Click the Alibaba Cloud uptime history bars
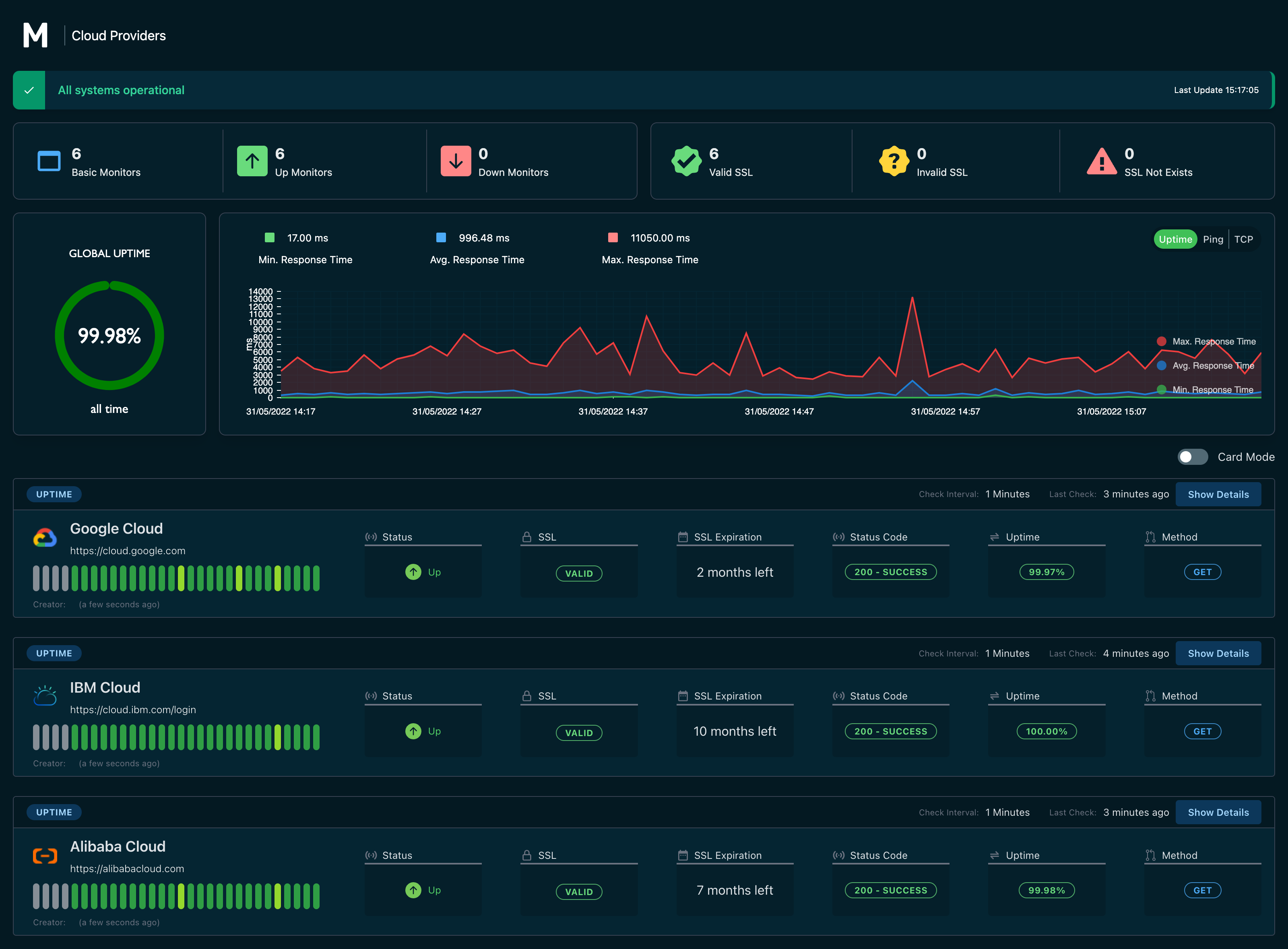This screenshot has width=1288, height=949. (x=176, y=896)
